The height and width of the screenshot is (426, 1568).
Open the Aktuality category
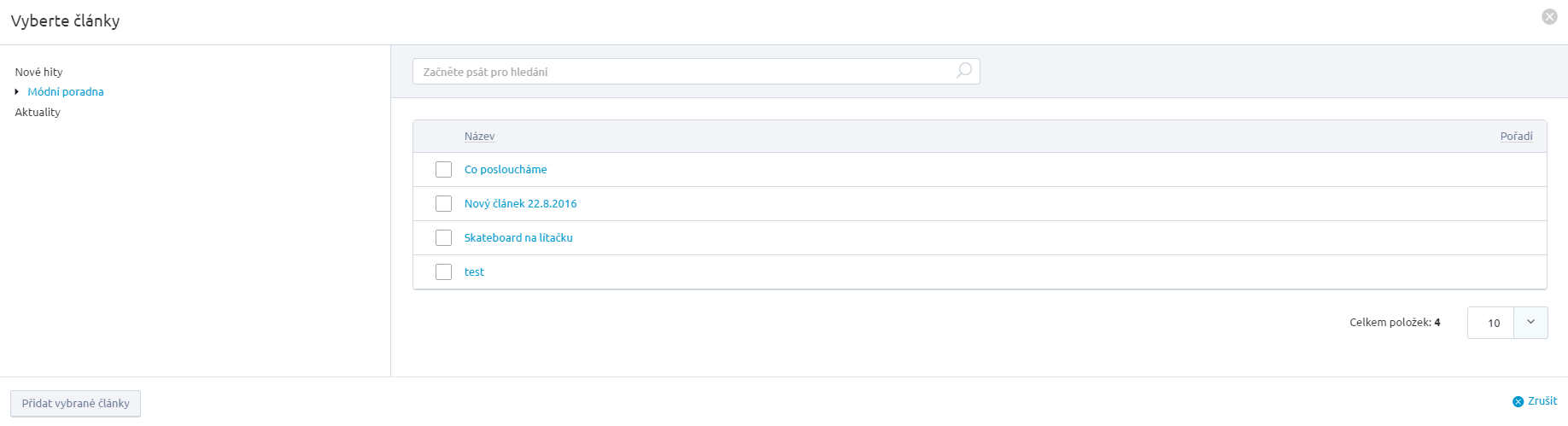pos(38,112)
